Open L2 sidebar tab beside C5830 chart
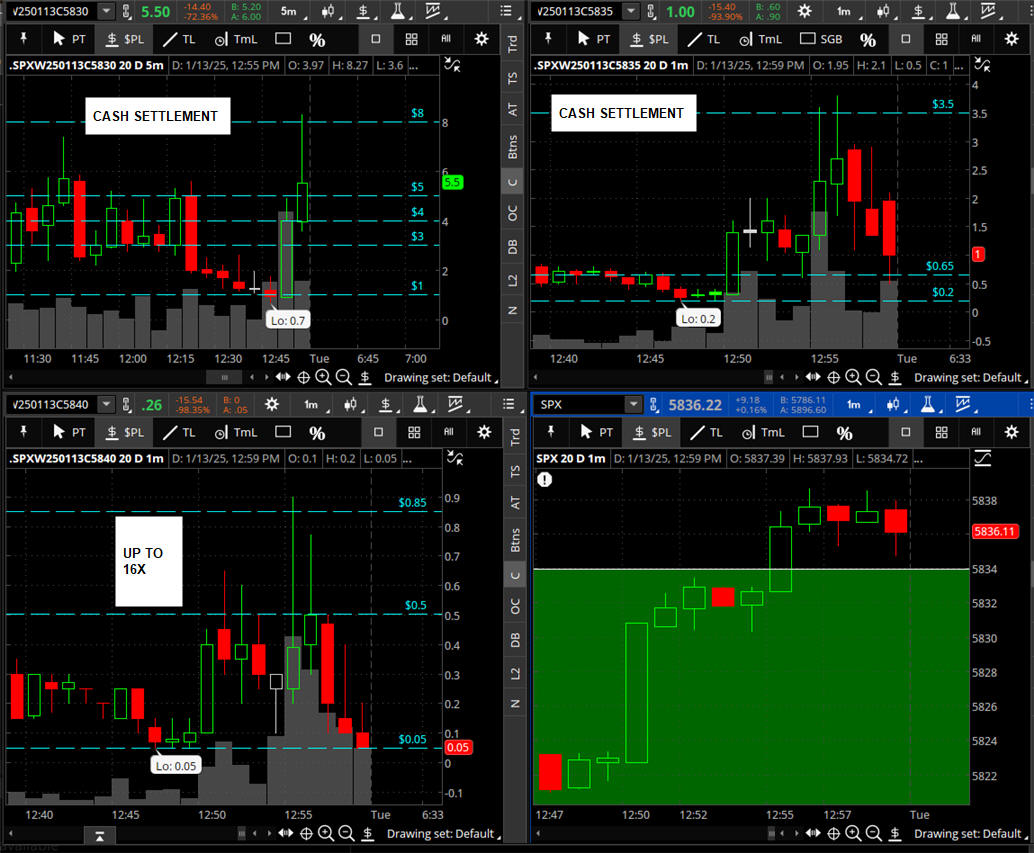 [512, 280]
